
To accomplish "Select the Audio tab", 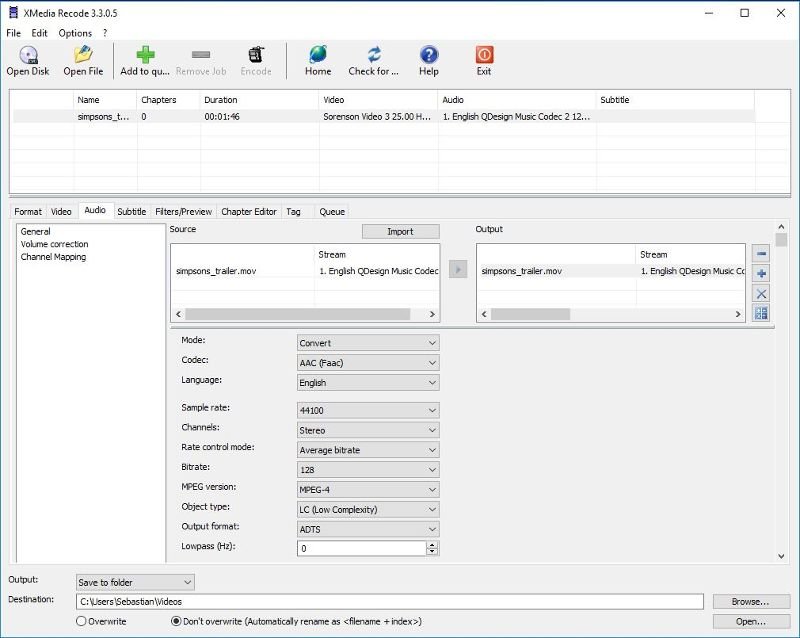I will (x=95, y=210).
